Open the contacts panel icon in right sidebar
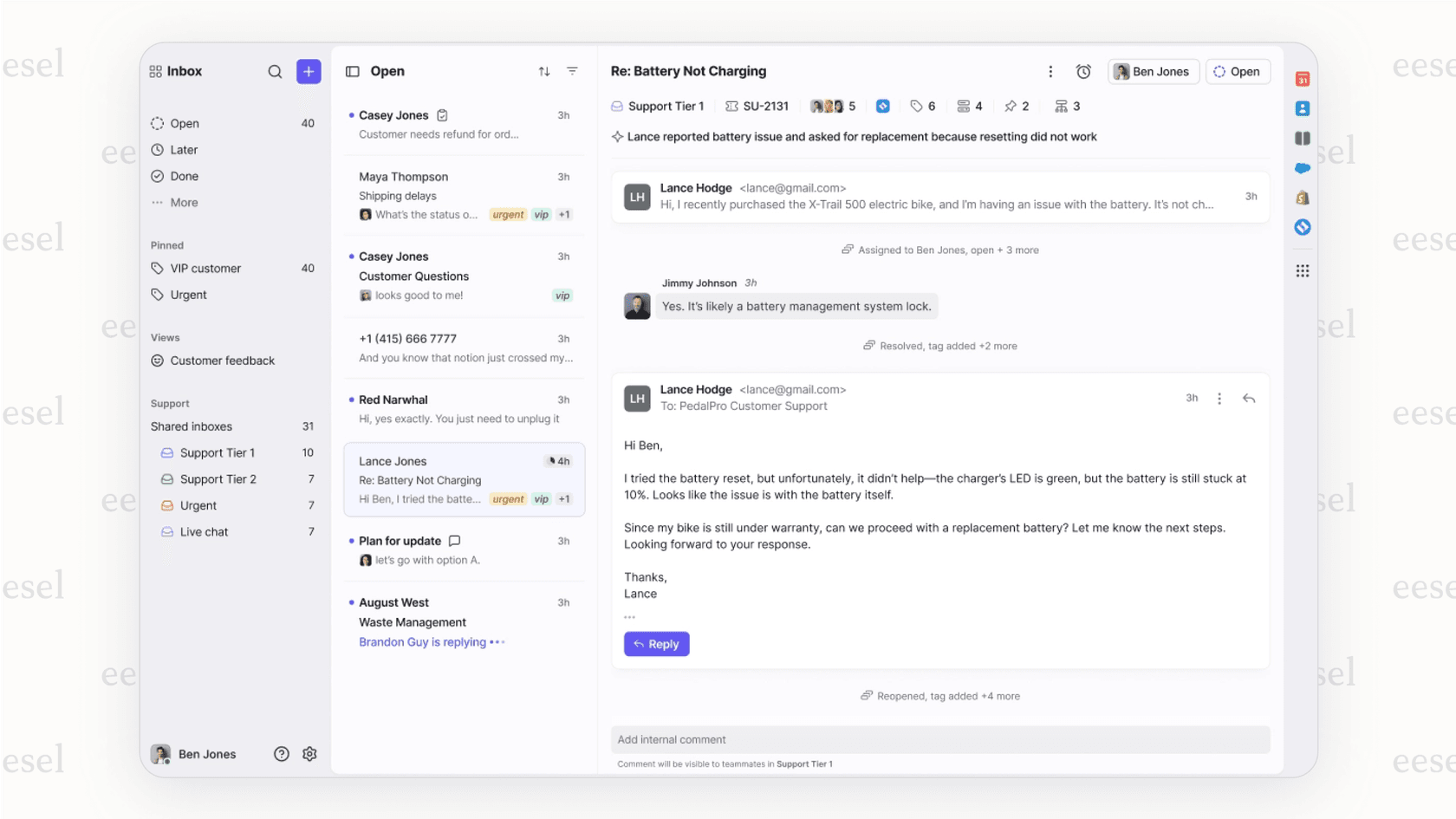The image size is (1456, 819). coord(1303,107)
